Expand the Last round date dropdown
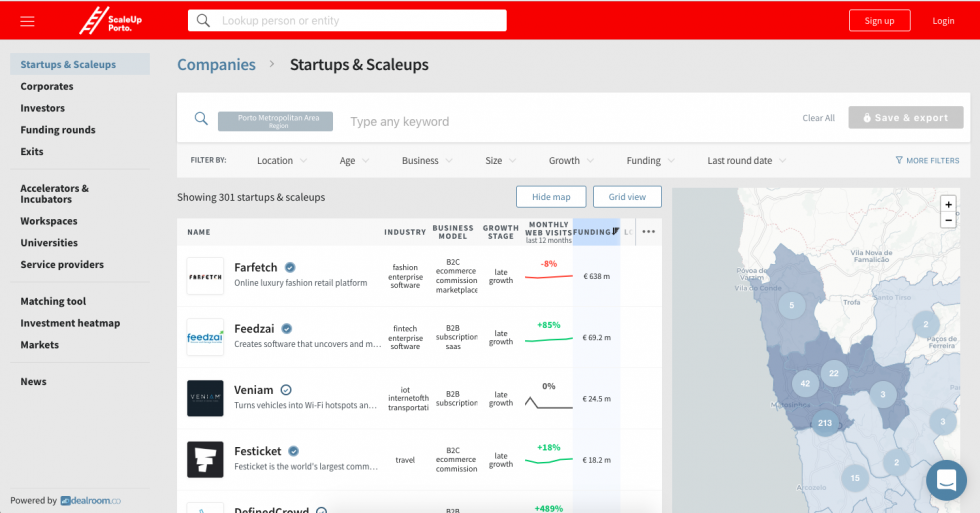 coord(746,161)
